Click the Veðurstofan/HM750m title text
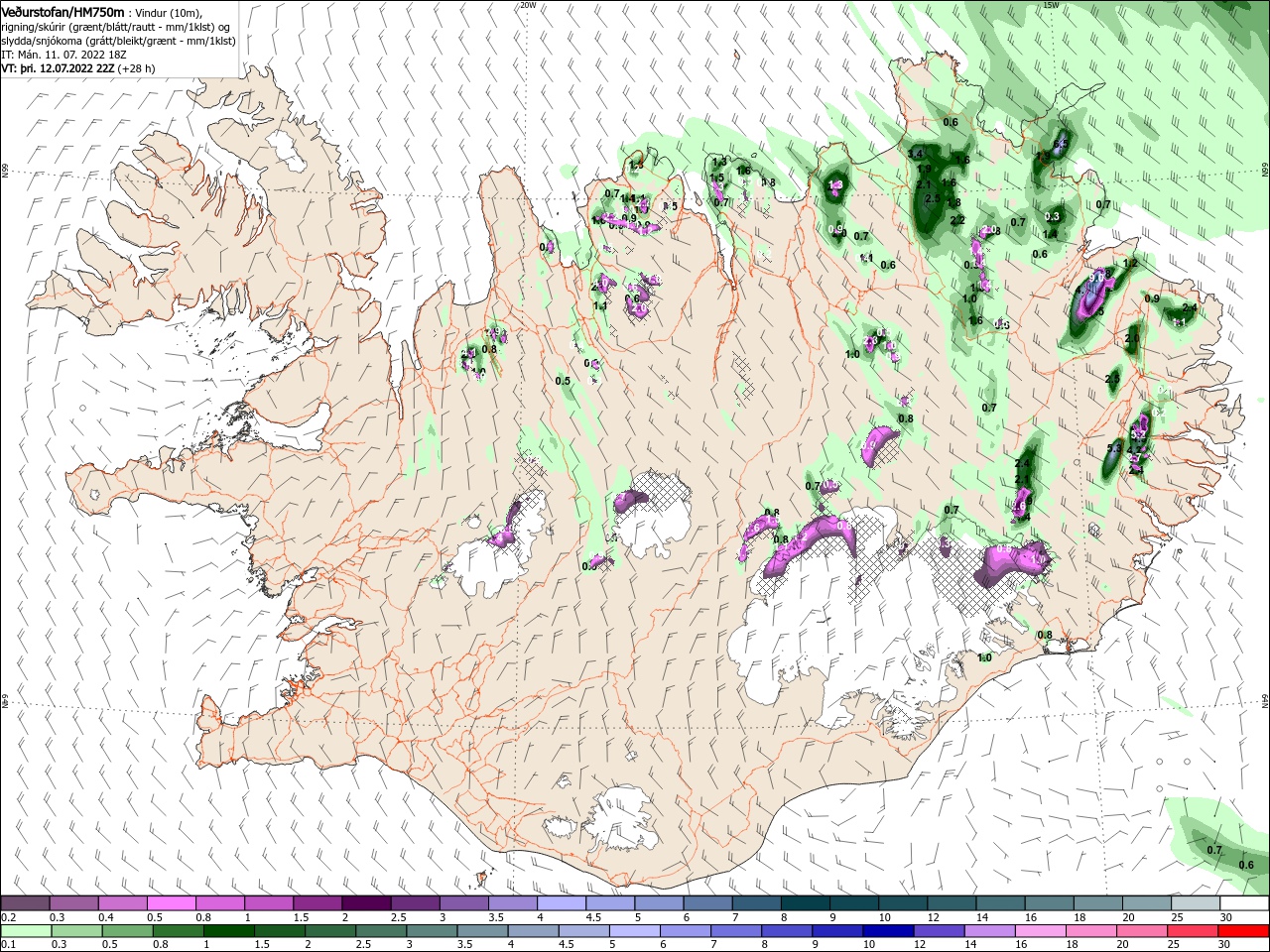 [63, 11]
